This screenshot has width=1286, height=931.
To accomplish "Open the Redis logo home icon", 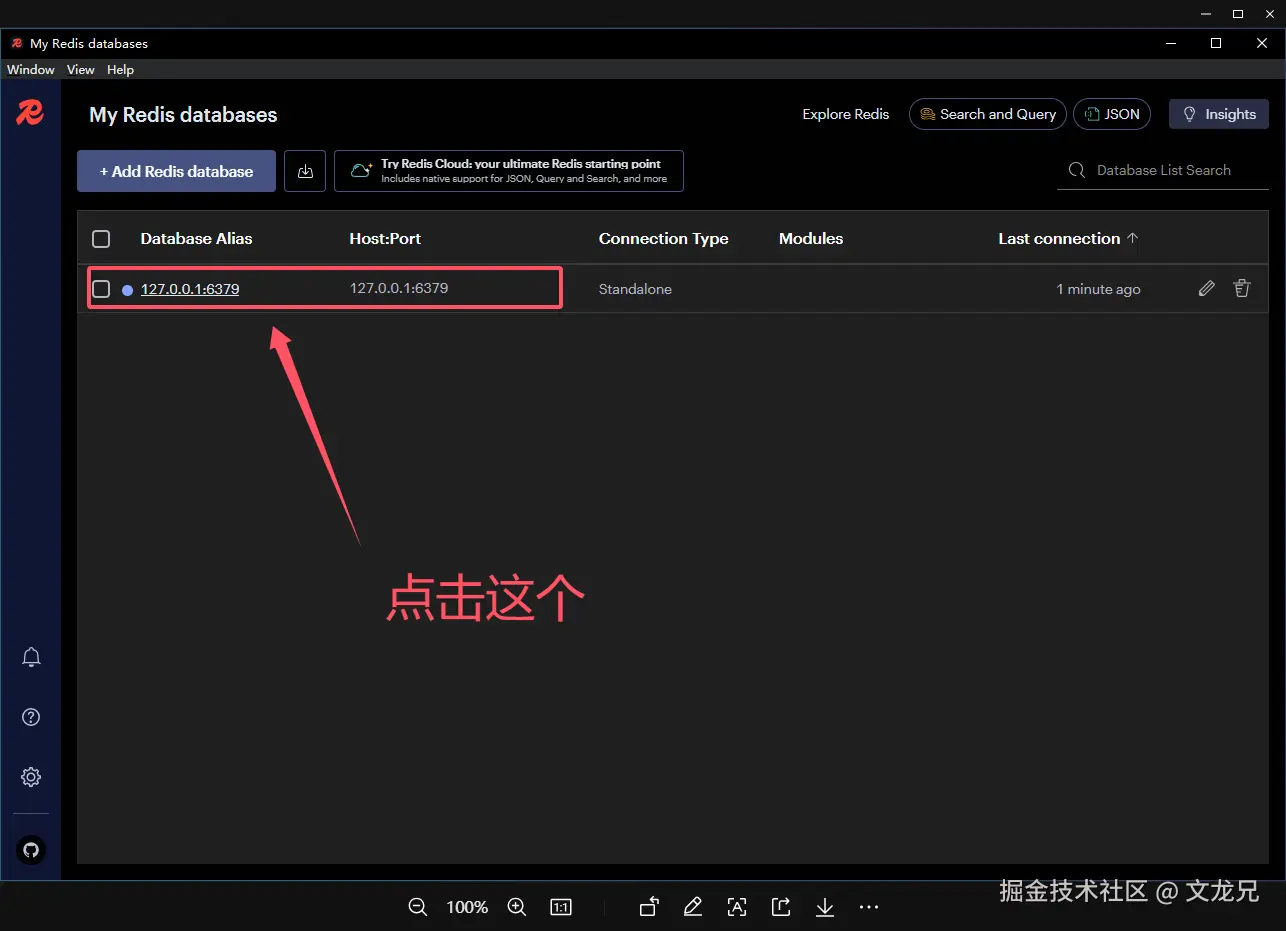I will coord(30,112).
